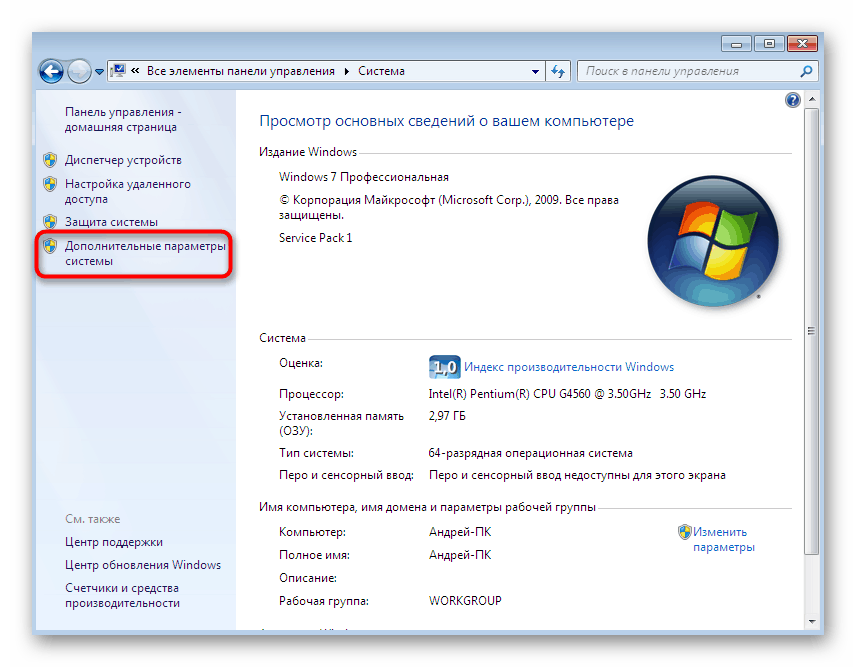
Task: Click the Forward navigation arrow button
Action: click(x=80, y=72)
